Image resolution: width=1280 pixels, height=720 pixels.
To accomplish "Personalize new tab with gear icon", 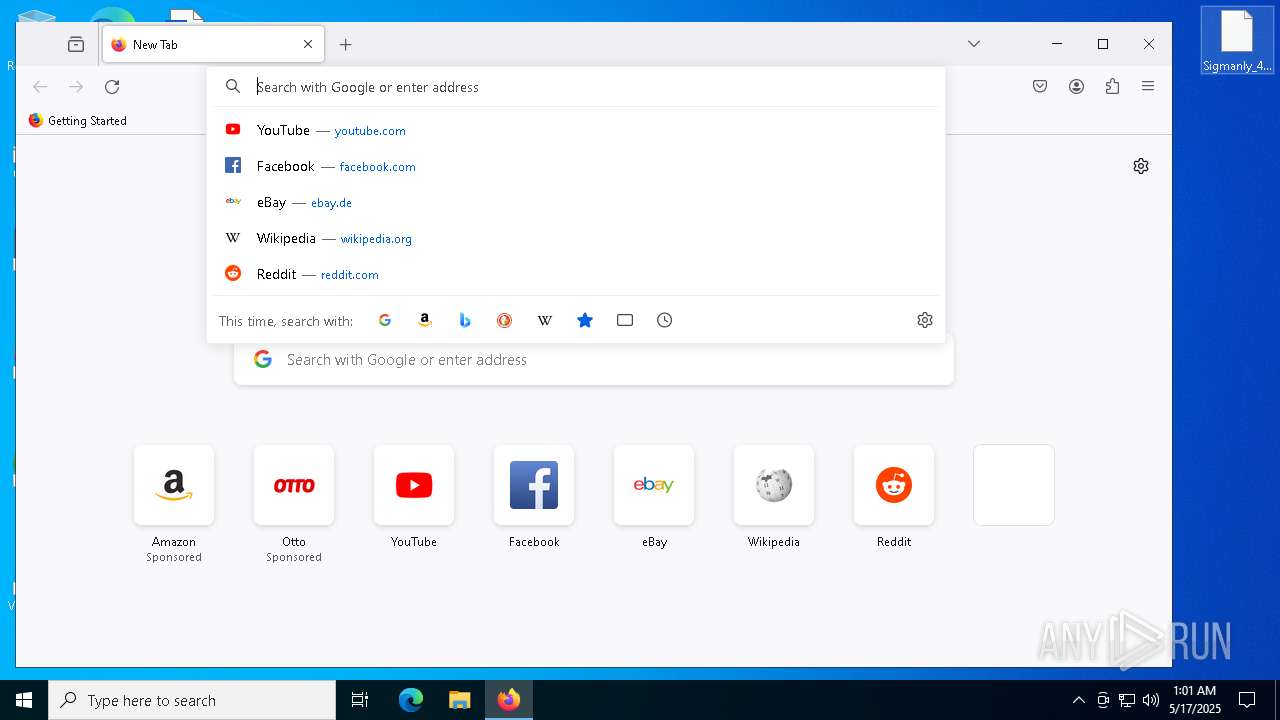I will pos(1141,166).
